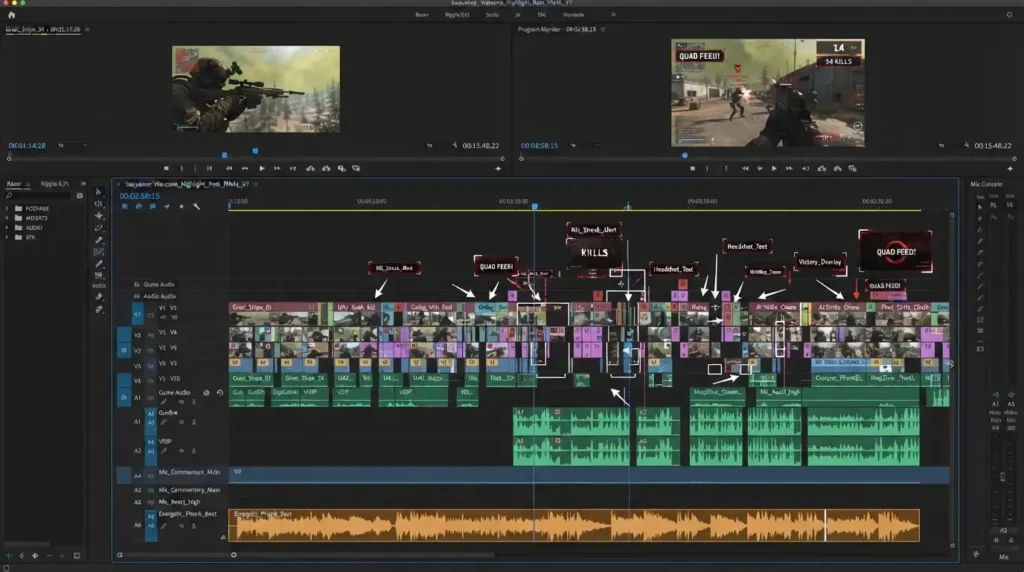1024x572 pixels.
Task: Click the Extract button in Program monitor
Action: (x=837, y=168)
